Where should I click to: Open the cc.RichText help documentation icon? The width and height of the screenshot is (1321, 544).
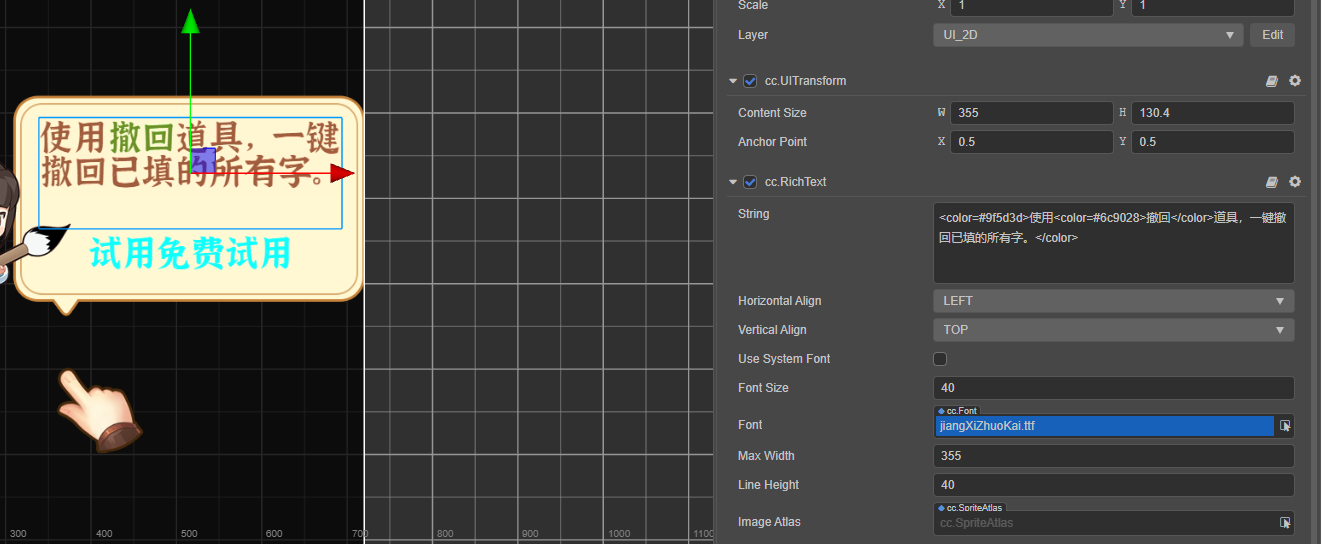click(x=1272, y=182)
